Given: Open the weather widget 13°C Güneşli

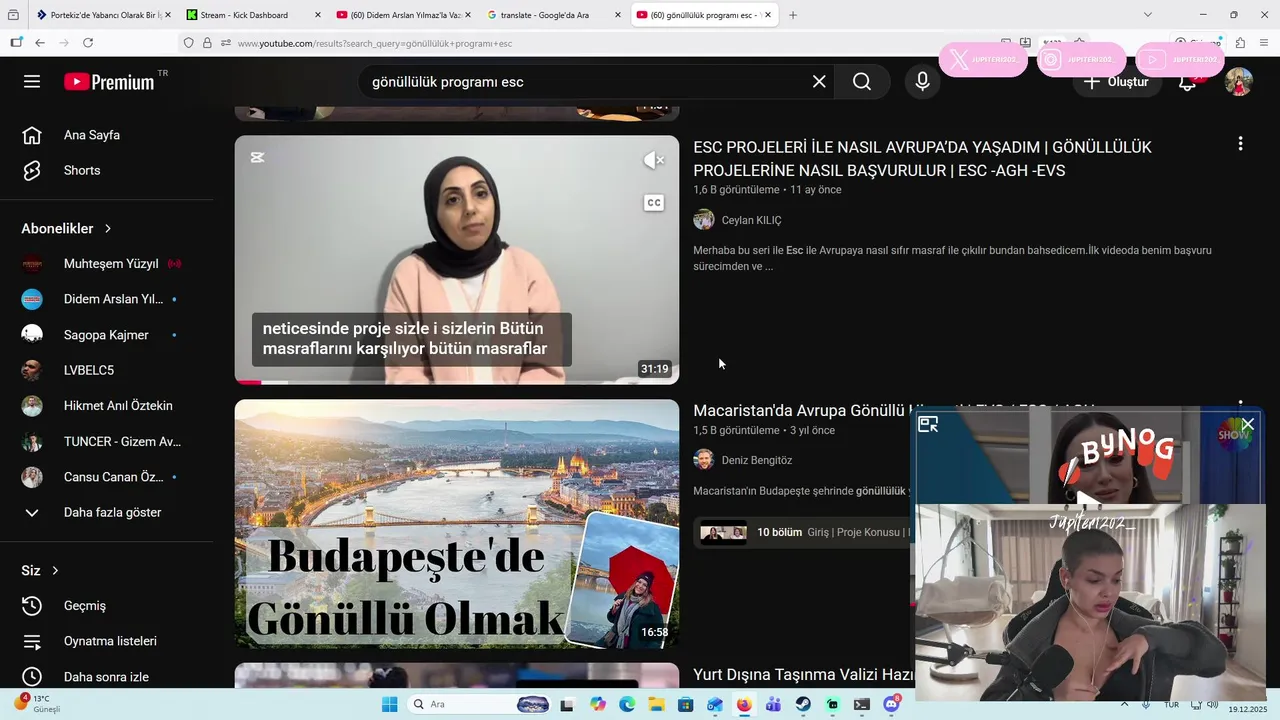Looking at the screenshot, I should [x=38, y=704].
